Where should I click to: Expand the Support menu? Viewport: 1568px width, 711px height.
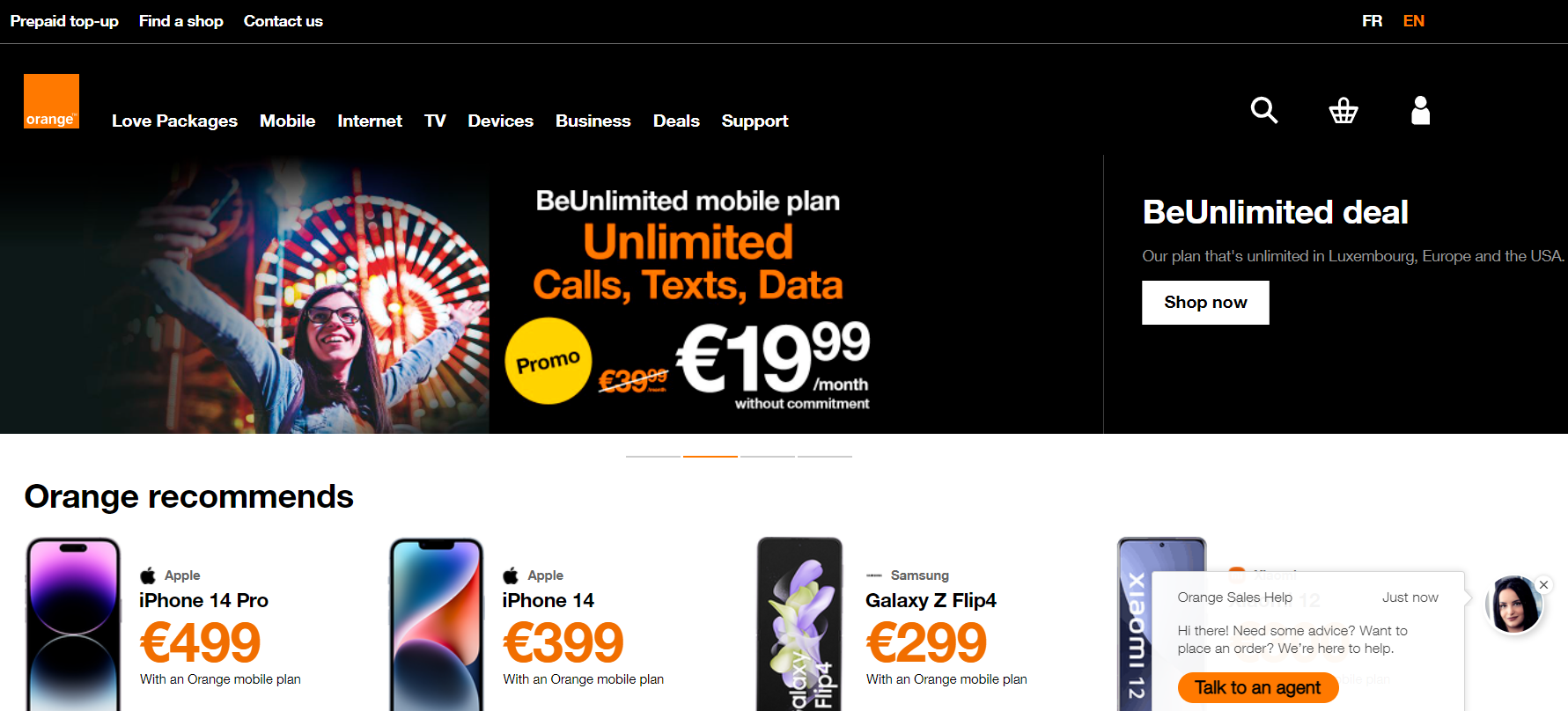pos(755,121)
